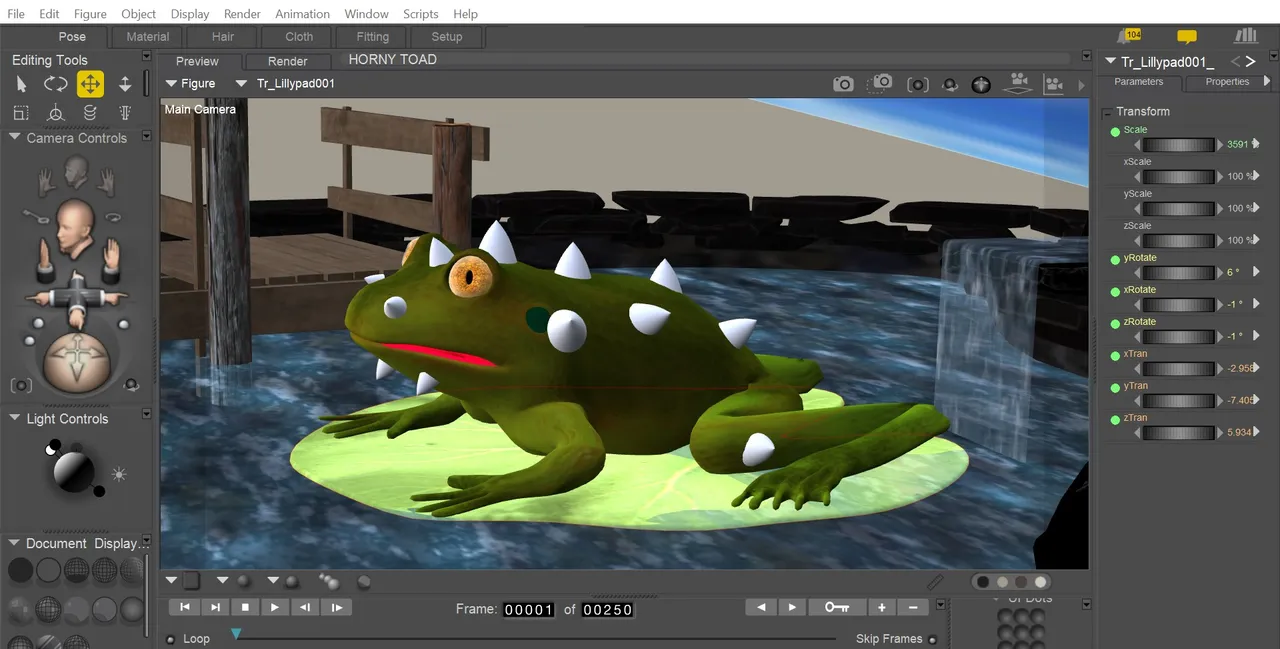Switch to the Cloth room tab

299,37
